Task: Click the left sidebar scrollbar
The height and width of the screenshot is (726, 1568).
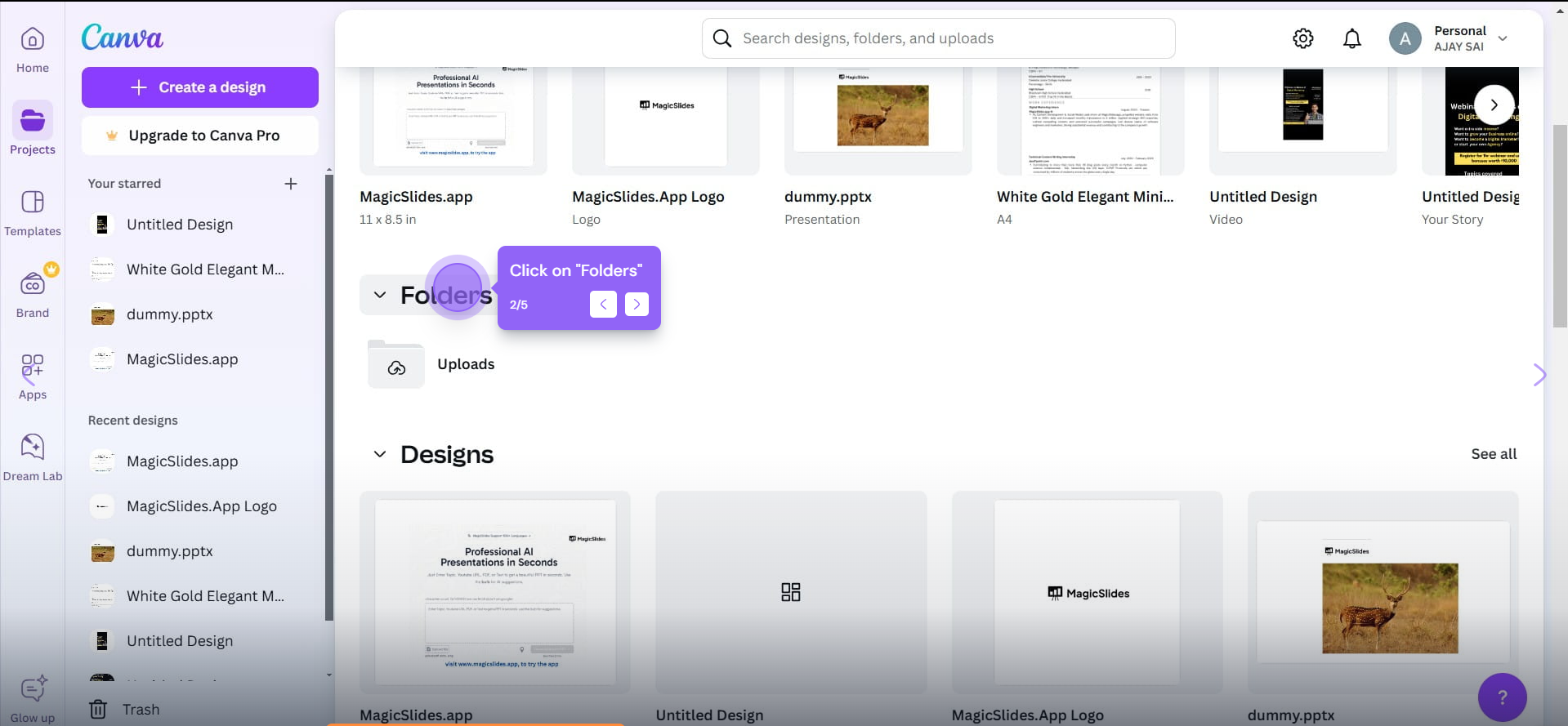Action: point(329,398)
